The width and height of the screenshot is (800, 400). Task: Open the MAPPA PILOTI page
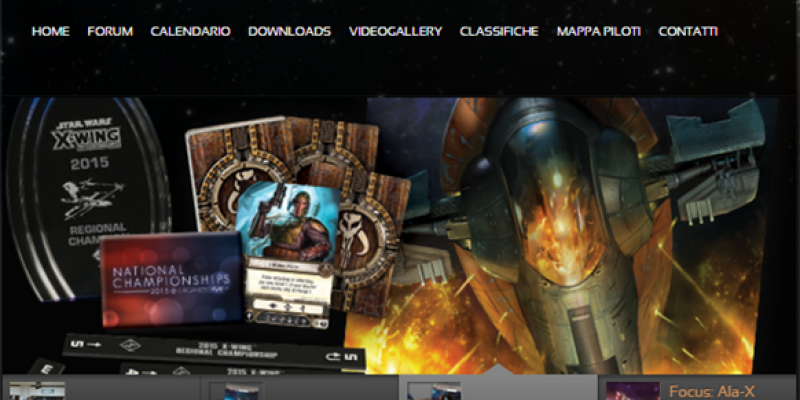[x=598, y=32]
